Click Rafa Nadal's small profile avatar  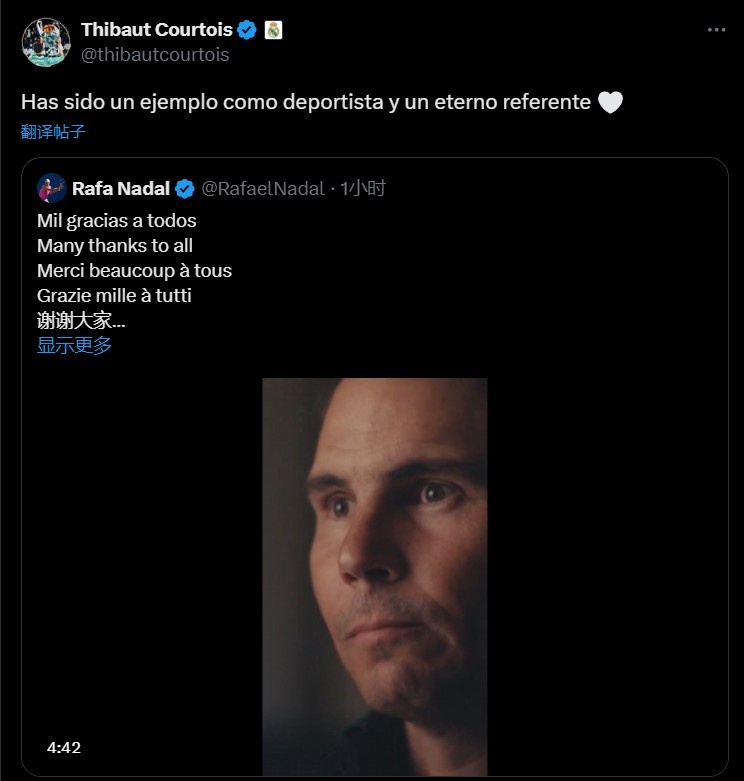point(52,188)
